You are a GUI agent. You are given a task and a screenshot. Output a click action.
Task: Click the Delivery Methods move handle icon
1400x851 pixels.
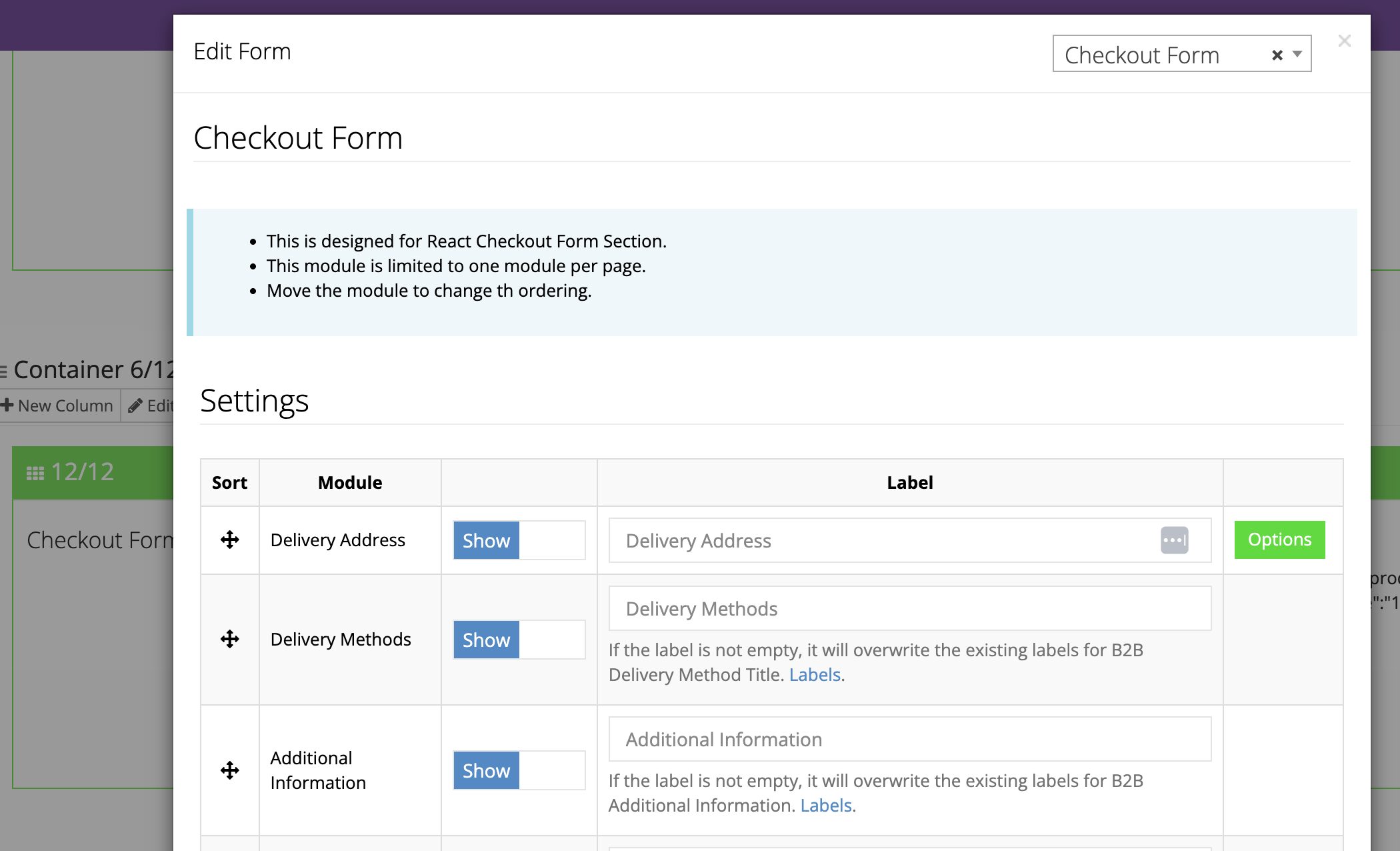pos(230,639)
